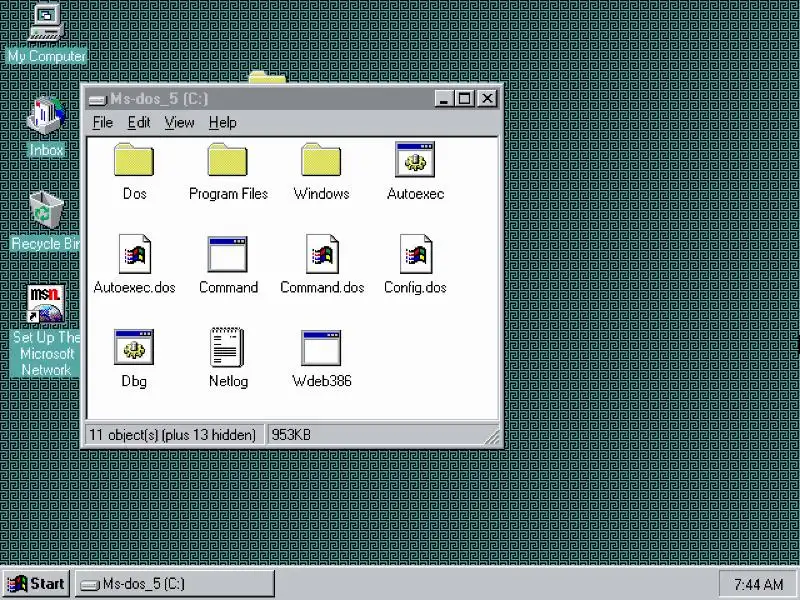This screenshot has width=800, height=600.
Task: Select the Windows folder icon
Action: coord(321,160)
